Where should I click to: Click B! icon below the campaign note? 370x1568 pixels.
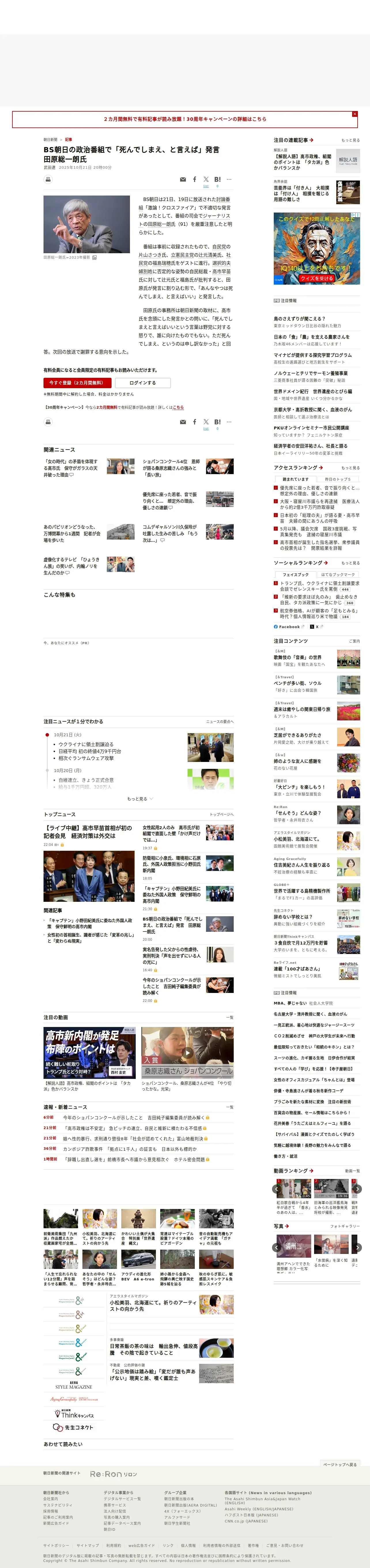point(217,422)
